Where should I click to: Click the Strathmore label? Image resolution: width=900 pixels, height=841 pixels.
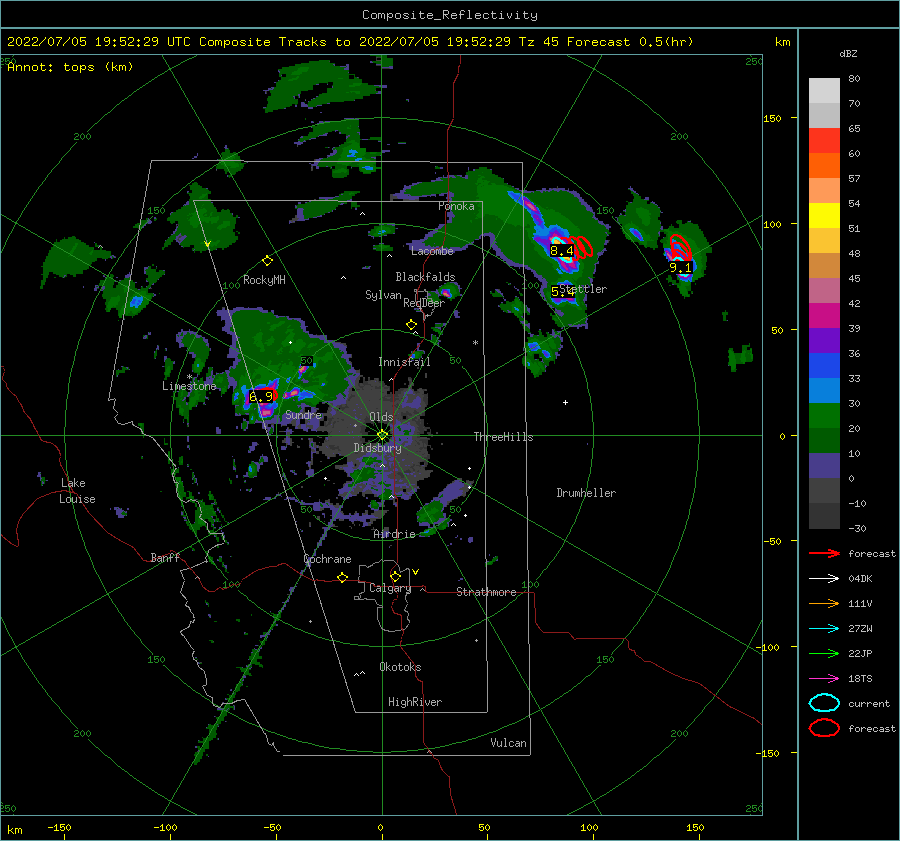(x=486, y=592)
